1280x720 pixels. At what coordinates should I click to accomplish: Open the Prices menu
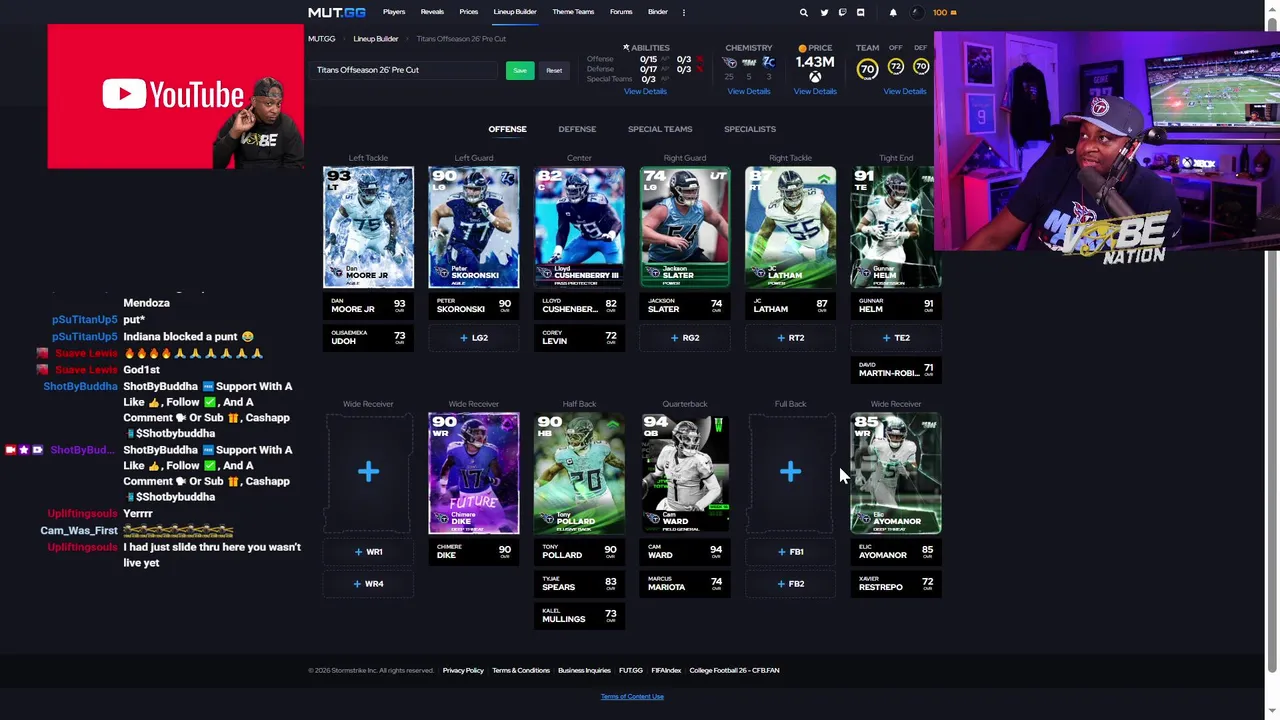pyautogui.click(x=468, y=12)
